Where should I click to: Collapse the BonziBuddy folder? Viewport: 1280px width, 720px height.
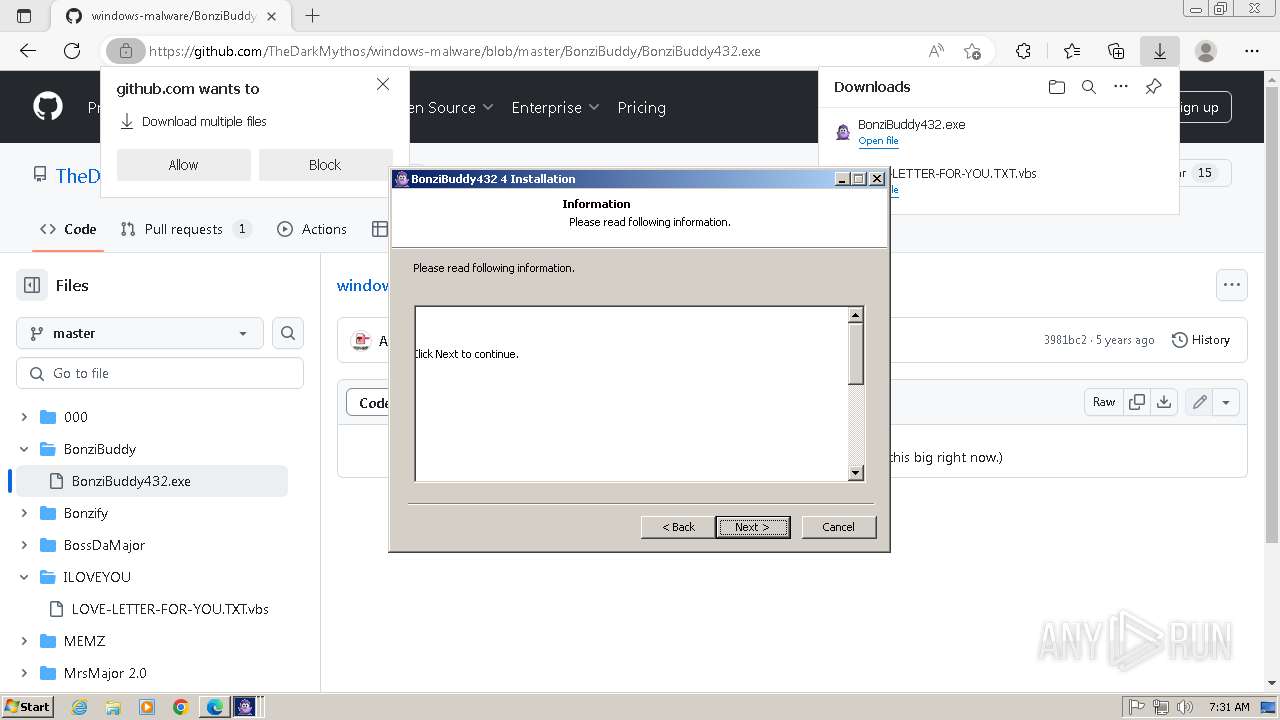tap(25, 449)
